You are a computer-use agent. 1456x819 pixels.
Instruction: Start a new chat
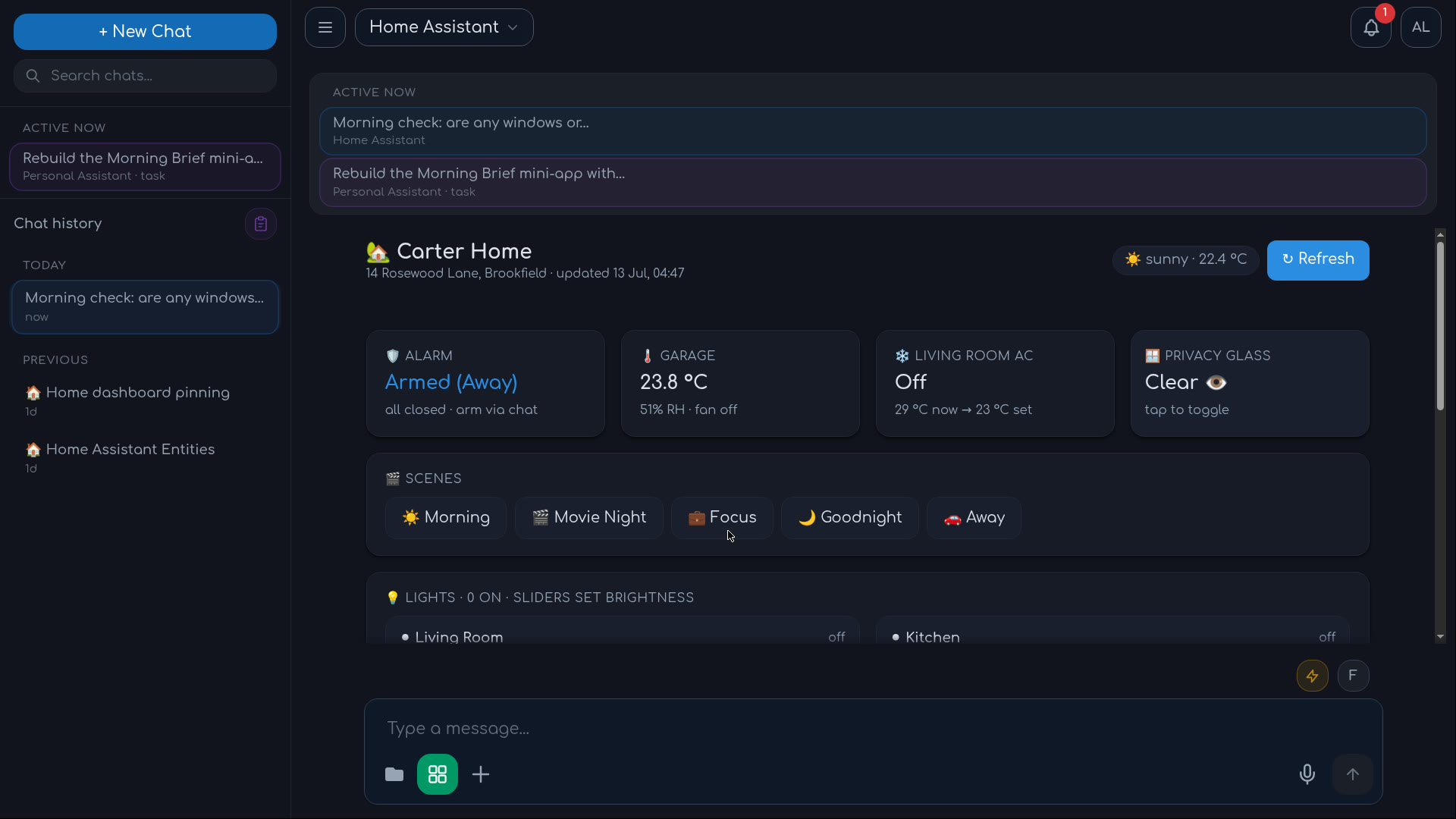(145, 32)
